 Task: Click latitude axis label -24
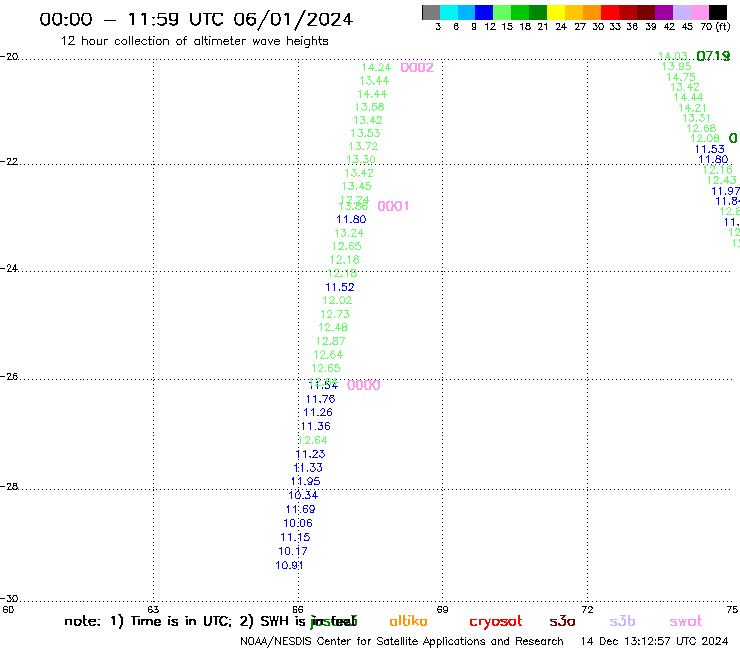(9, 268)
